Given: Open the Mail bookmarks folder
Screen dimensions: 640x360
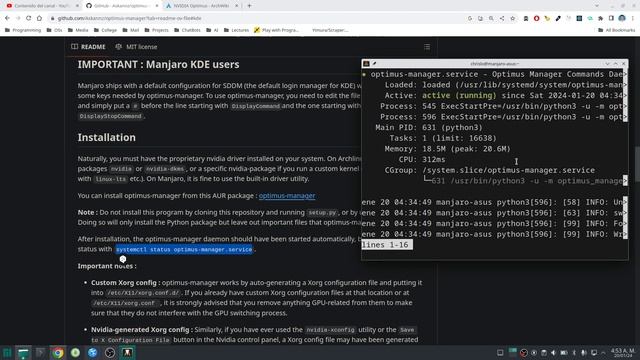Looking at the screenshot, I should tap(131, 30).
